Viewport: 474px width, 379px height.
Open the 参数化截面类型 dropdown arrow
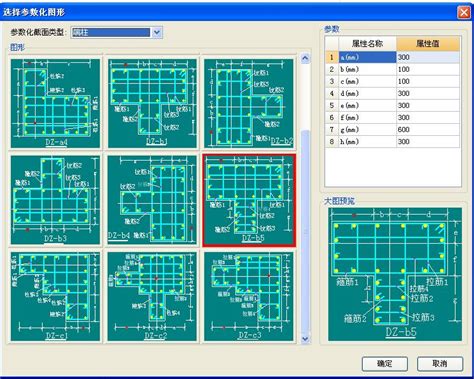coord(157,32)
